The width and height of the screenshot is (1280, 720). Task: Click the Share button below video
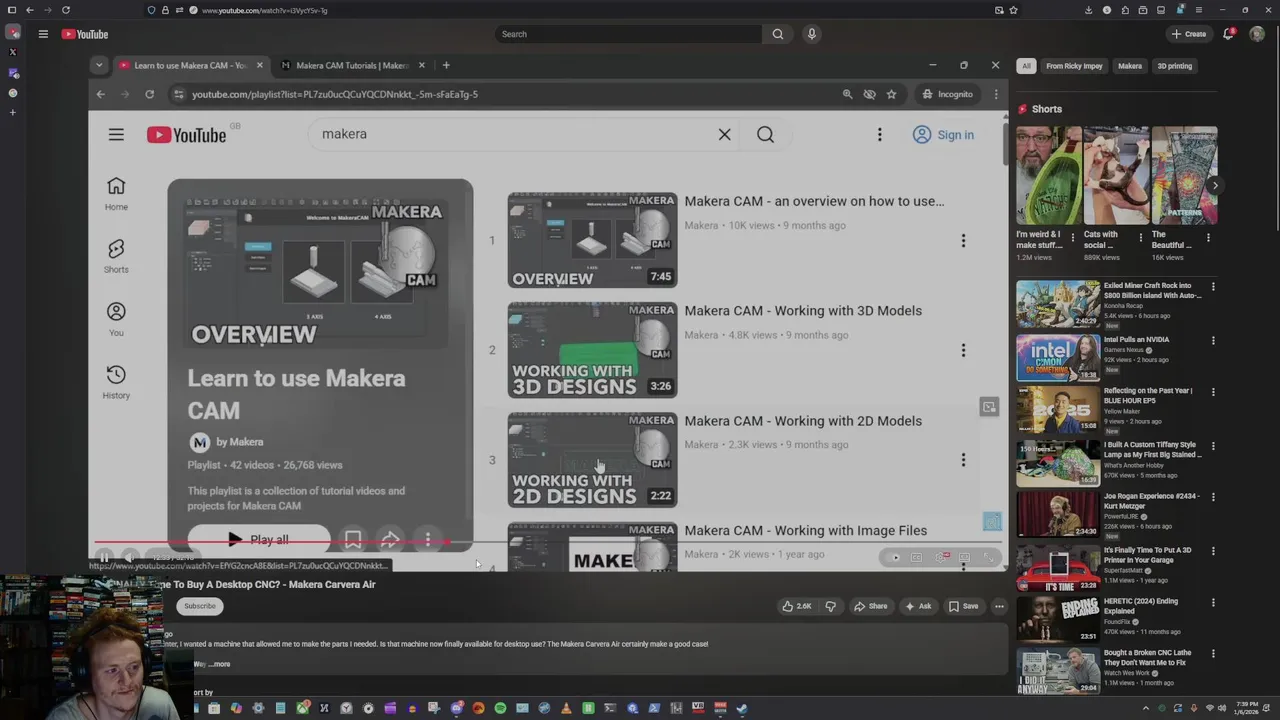pos(870,606)
